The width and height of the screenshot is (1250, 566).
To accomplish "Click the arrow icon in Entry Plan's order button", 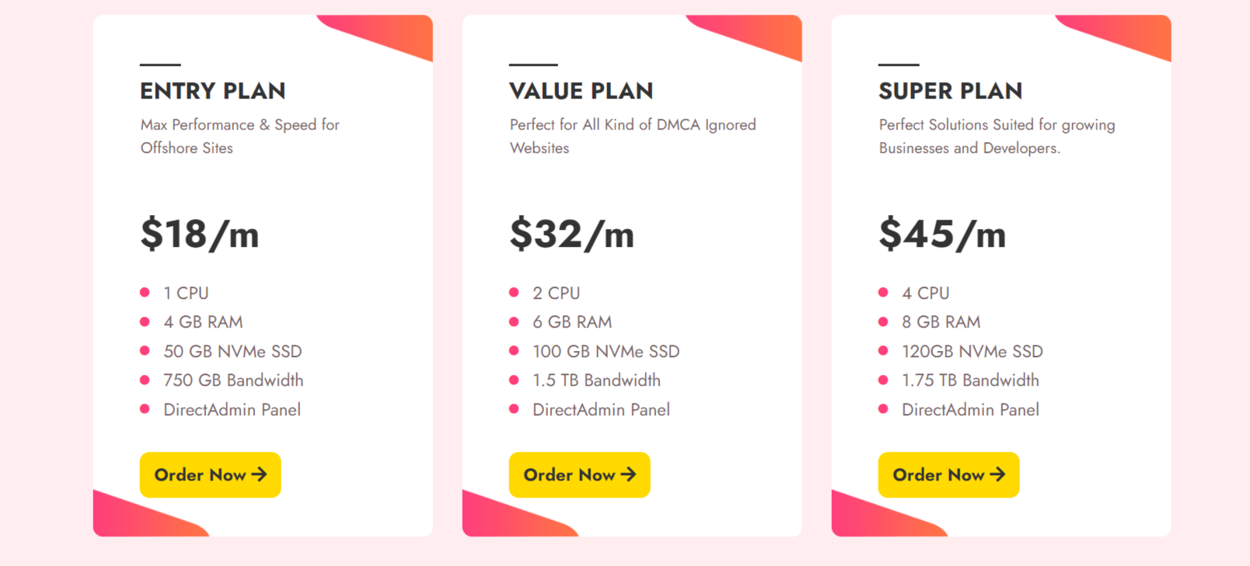I will tap(259, 475).
